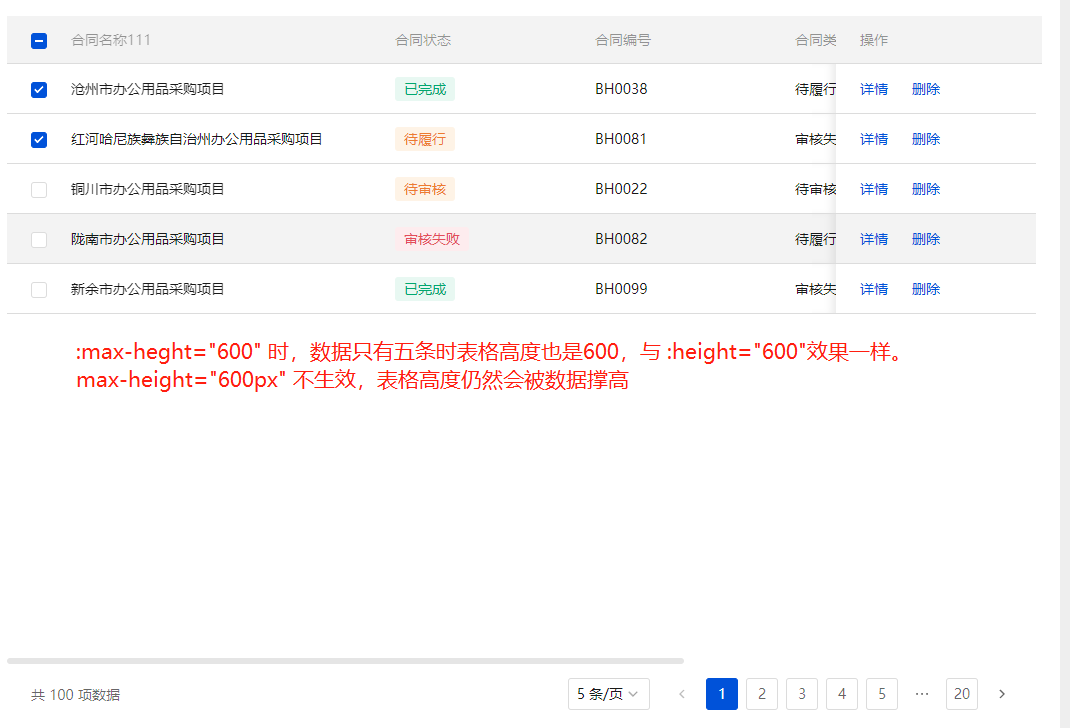This screenshot has height=728, width=1070.
Task: Click the next page chevron icon
Action: [x=1001, y=694]
